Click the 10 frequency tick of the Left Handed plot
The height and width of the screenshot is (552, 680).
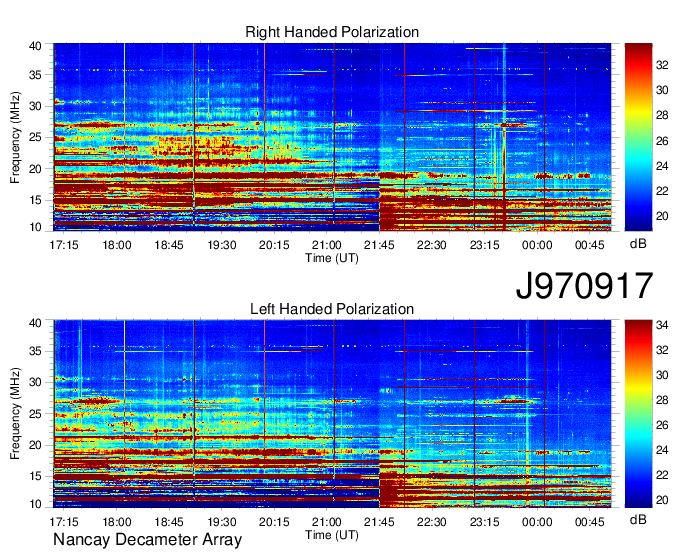click(35, 504)
